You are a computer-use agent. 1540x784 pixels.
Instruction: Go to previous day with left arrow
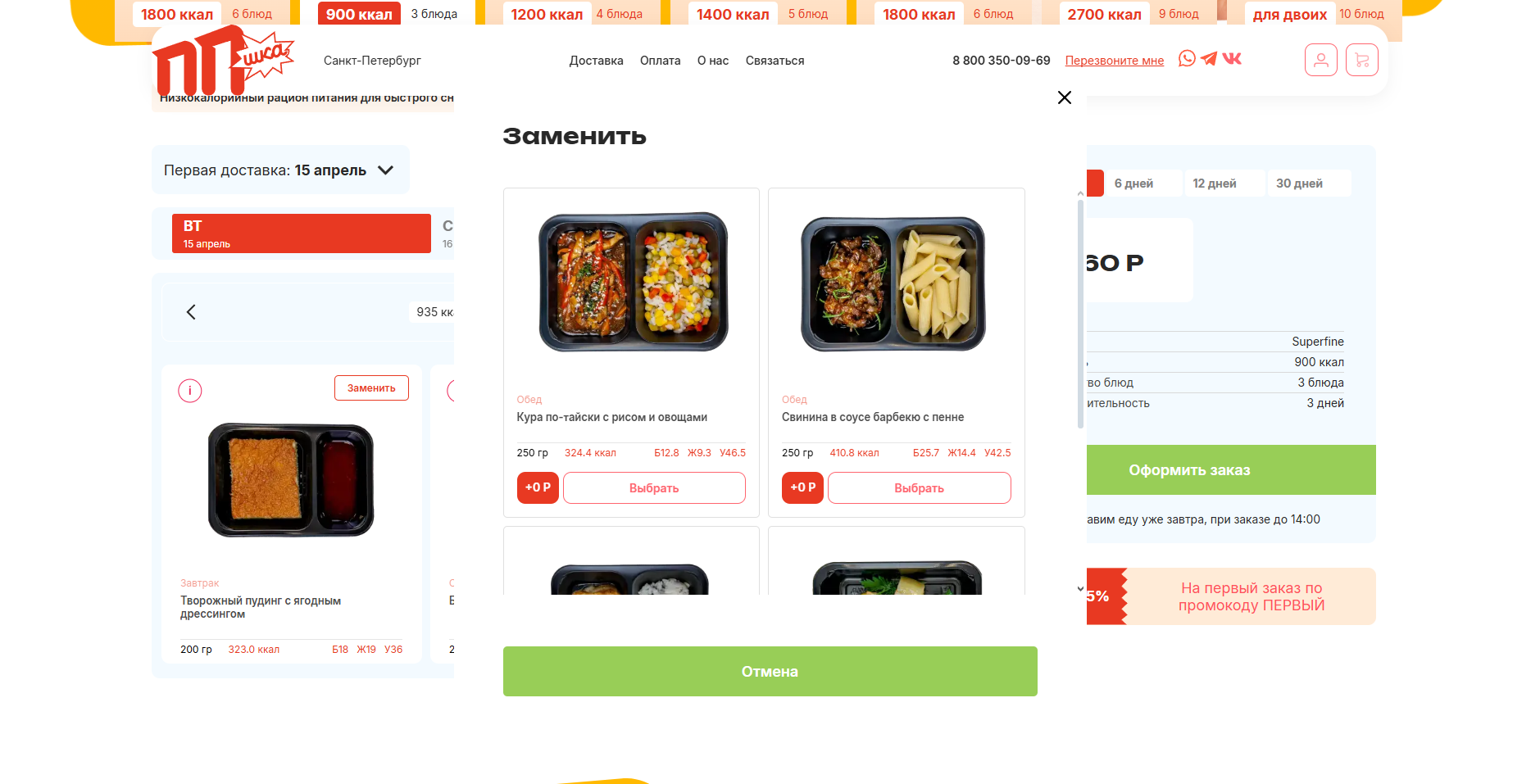(191, 312)
